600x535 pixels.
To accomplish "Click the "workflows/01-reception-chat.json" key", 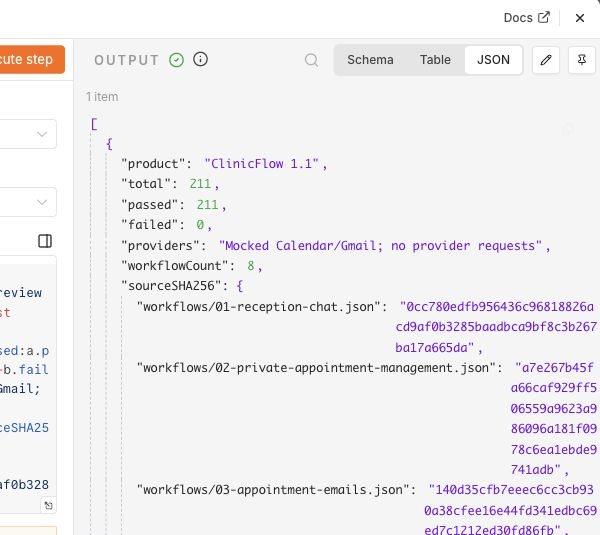I will pyautogui.click(x=259, y=307).
